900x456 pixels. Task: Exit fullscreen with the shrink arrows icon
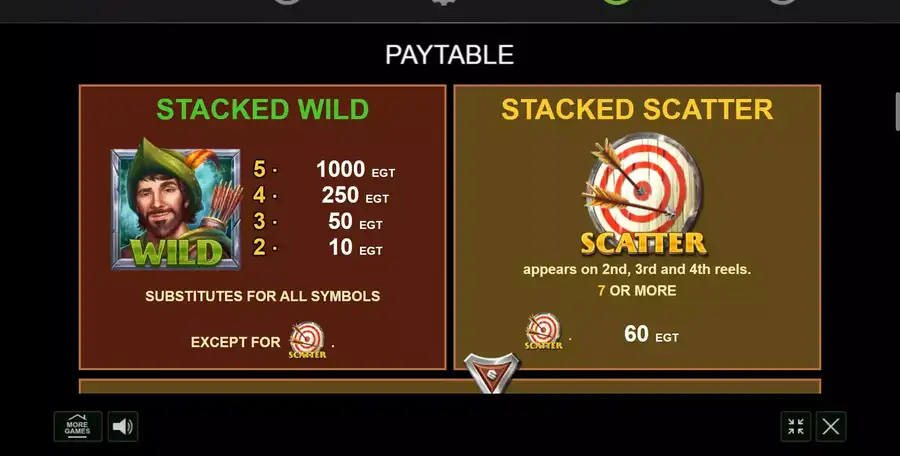(x=796, y=427)
